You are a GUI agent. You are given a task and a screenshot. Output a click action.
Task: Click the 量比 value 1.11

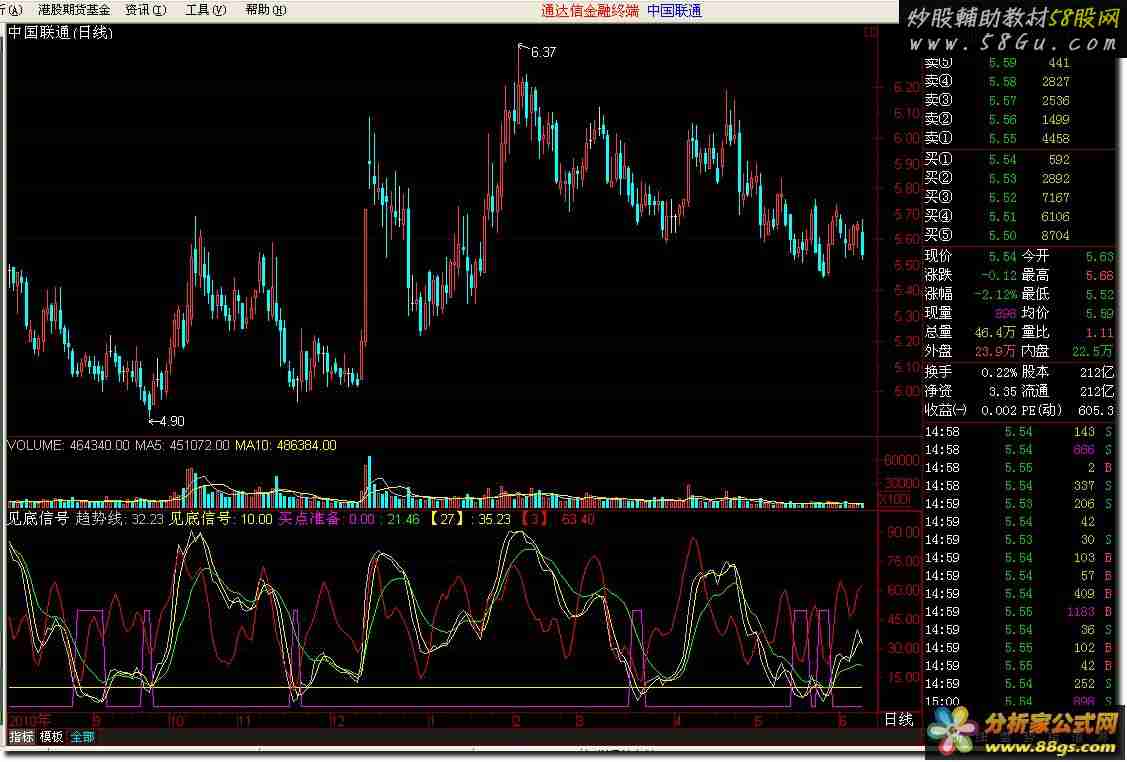click(x=1099, y=332)
